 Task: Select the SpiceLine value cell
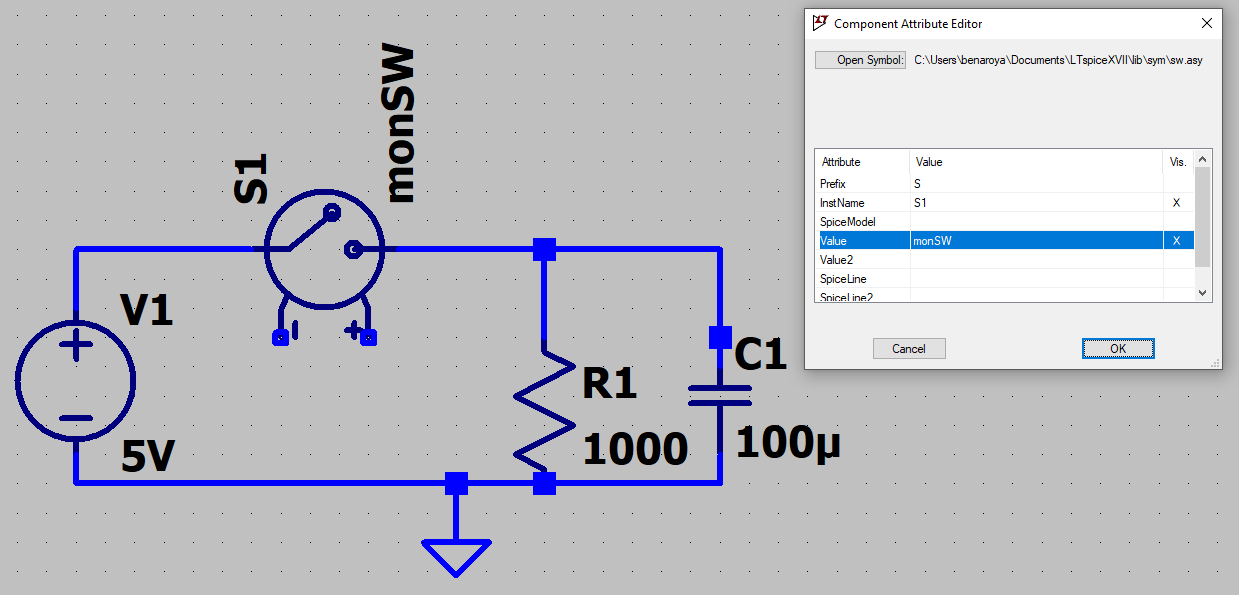coord(1035,279)
